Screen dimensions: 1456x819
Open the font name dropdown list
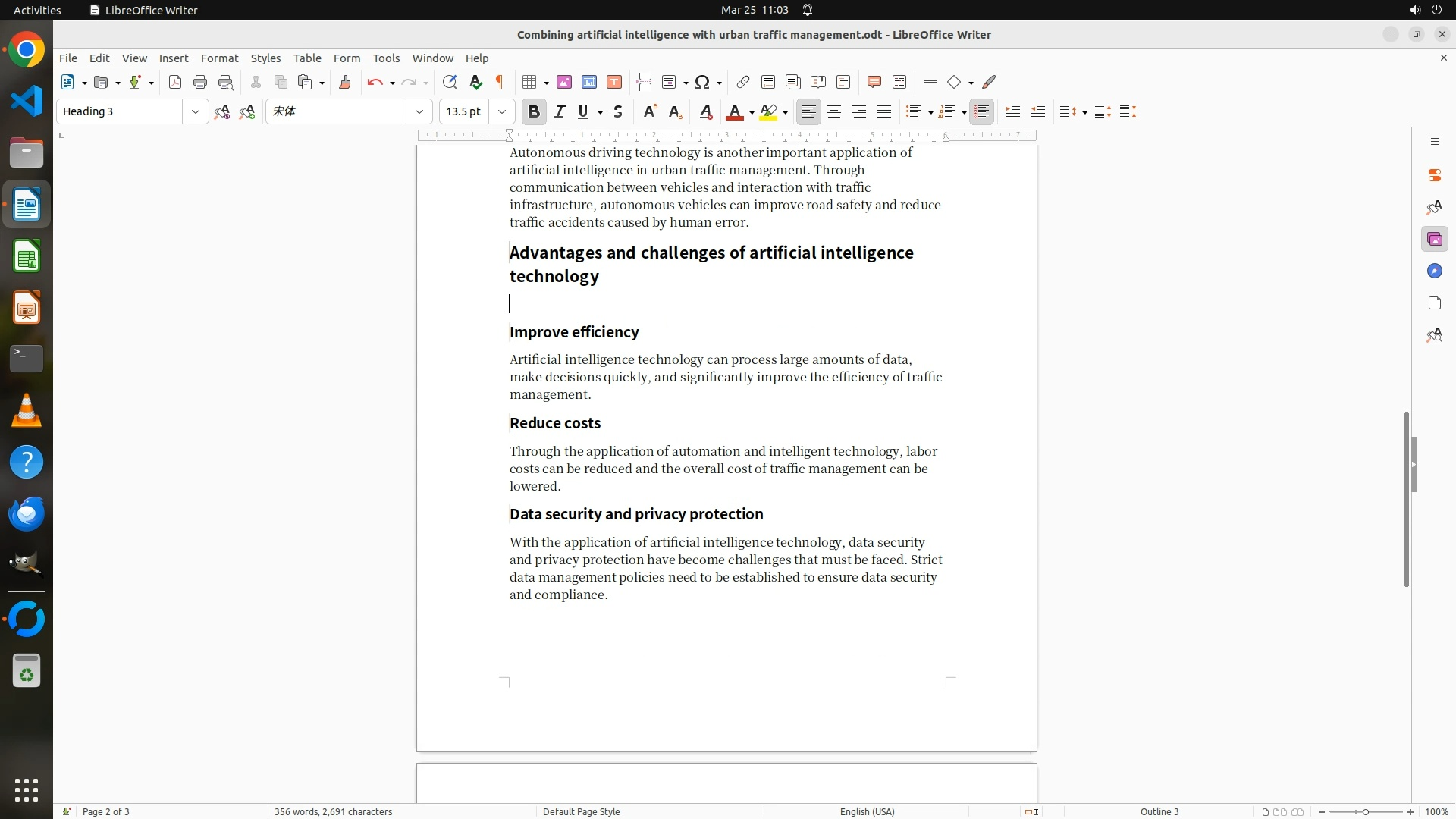(419, 112)
